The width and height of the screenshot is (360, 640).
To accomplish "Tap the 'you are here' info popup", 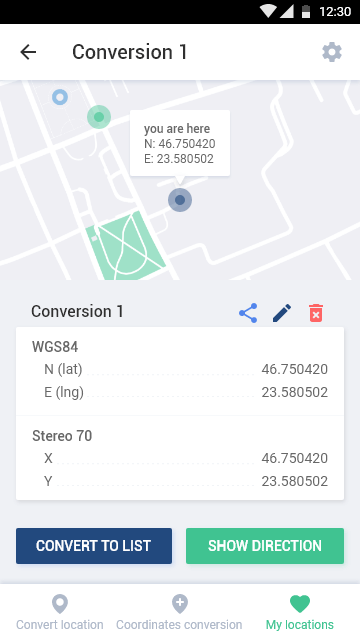I will tap(180, 143).
